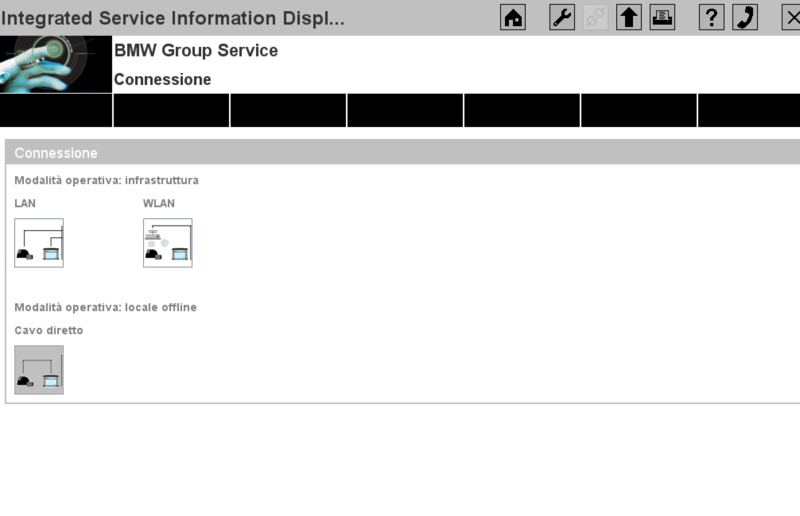
Task: Click the 'Connessione' panel header
Action: click(403, 153)
